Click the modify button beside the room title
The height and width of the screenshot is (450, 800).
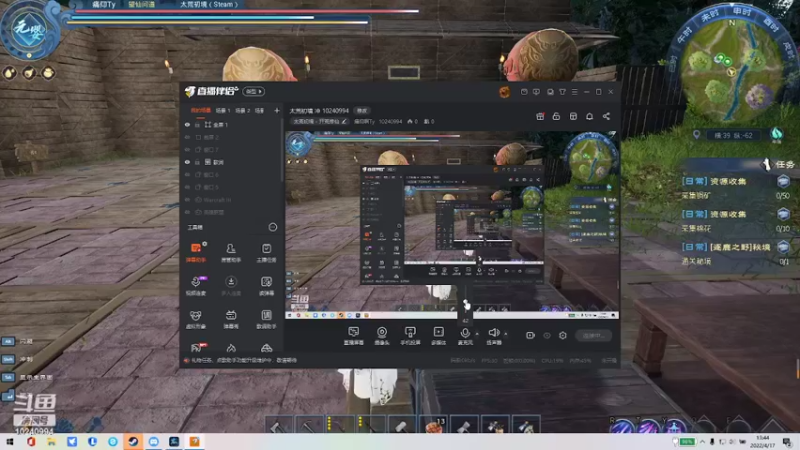point(362,111)
